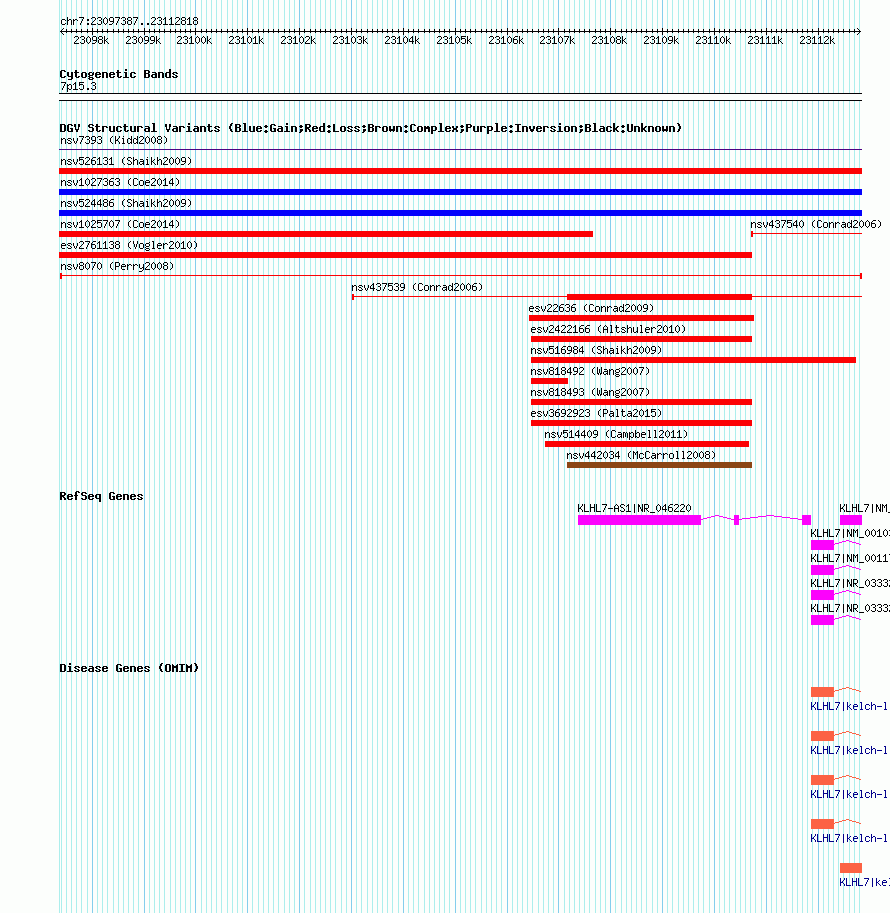This screenshot has width=890, height=913.
Task: Click the 23105k ruler position label
Action: pyautogui.click(x=454, y=40)
